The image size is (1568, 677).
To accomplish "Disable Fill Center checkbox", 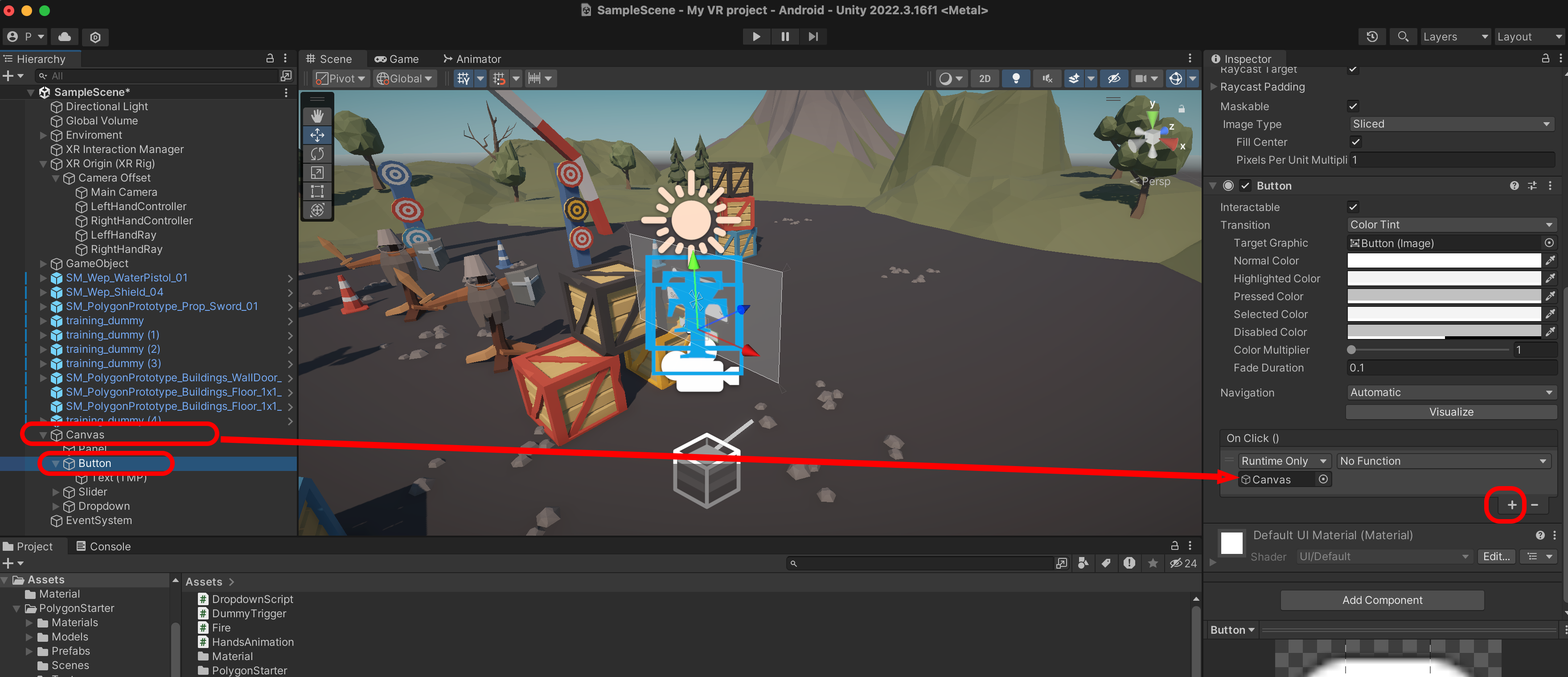I will point(1355,142).
